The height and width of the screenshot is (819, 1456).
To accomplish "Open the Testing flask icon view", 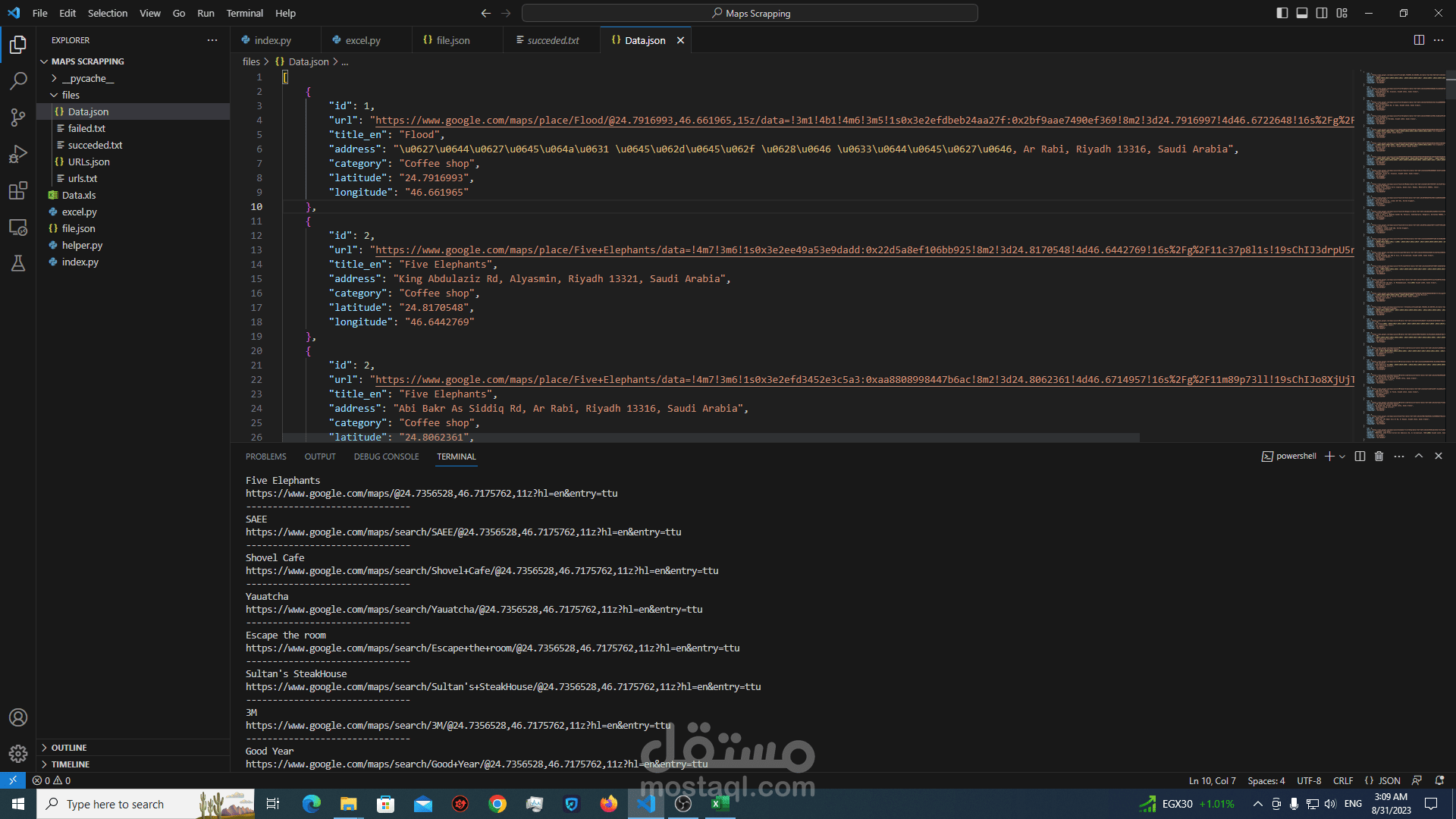I will [x=18, y=263].
